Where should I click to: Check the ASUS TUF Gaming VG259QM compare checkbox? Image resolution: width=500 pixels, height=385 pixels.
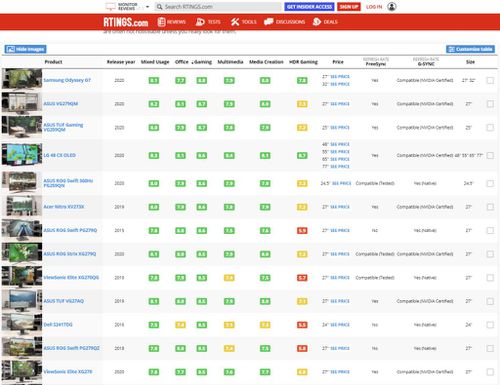(490, 128)
